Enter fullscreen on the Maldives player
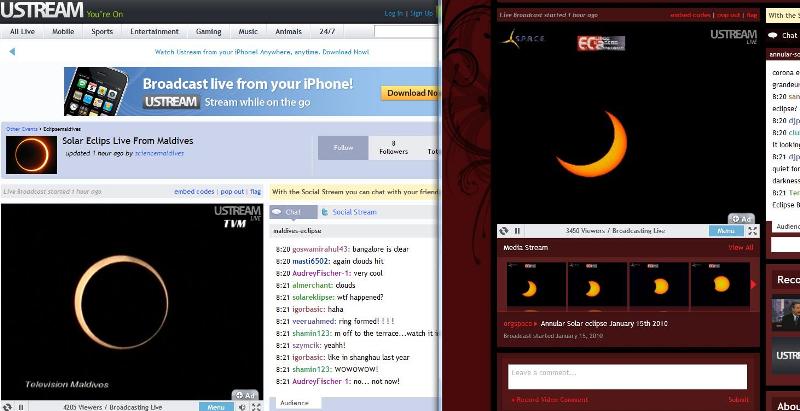Screen dimensions: 800x411 tap(256, 407)
